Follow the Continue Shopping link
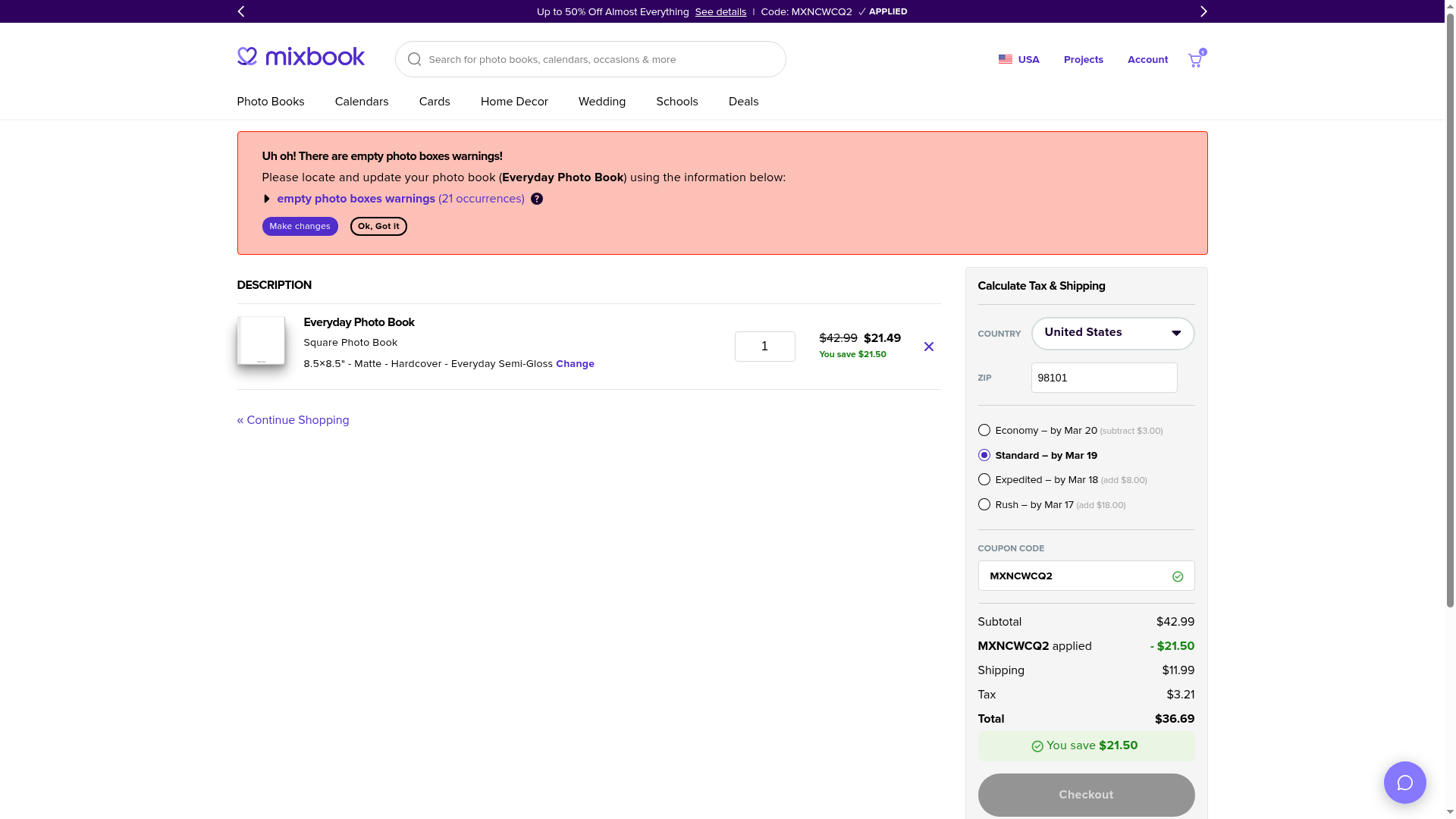This screenshot has height=819, width=1456. [x=293, y=420]
